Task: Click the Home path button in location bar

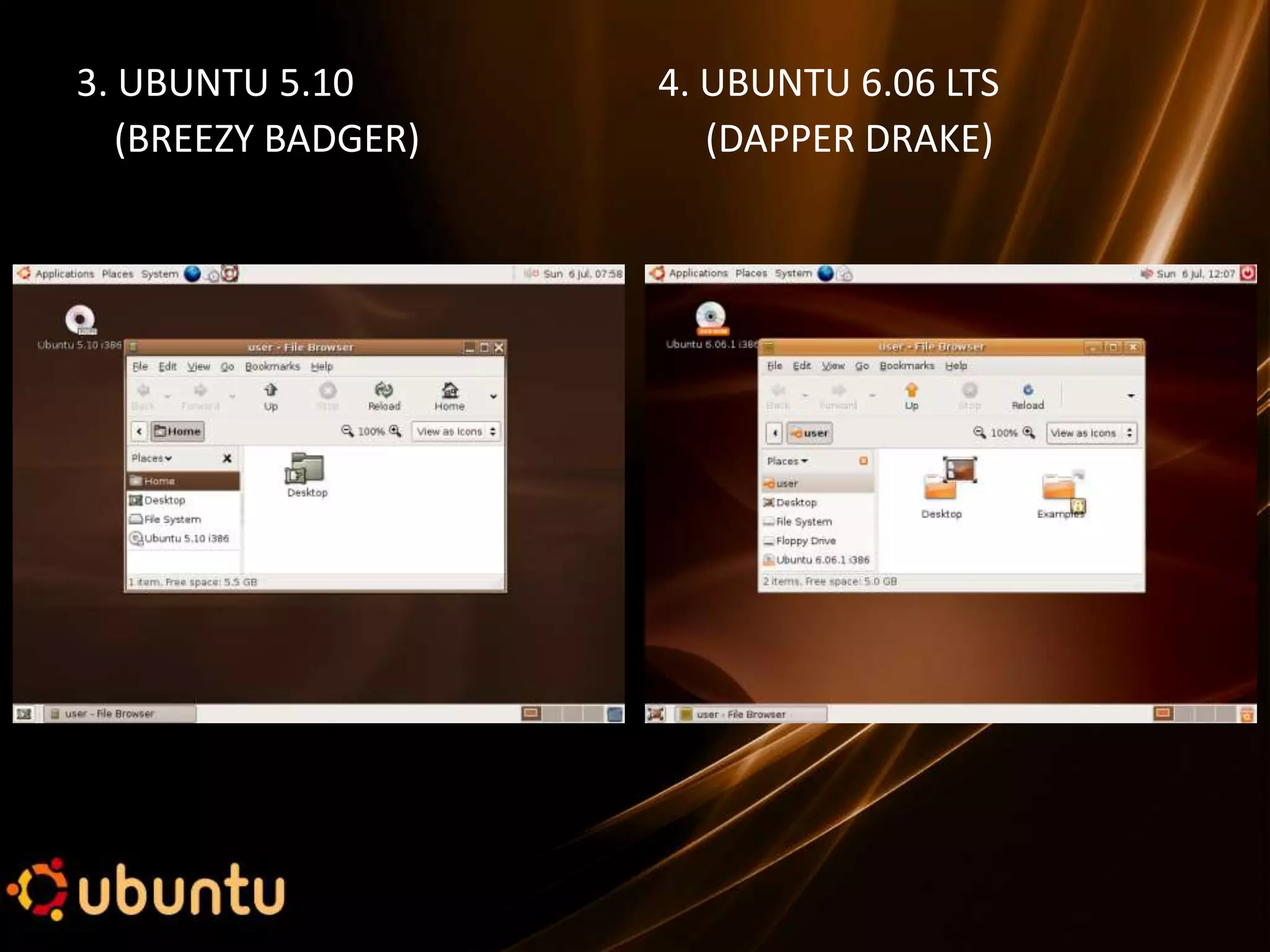Action: click(178, 431)
